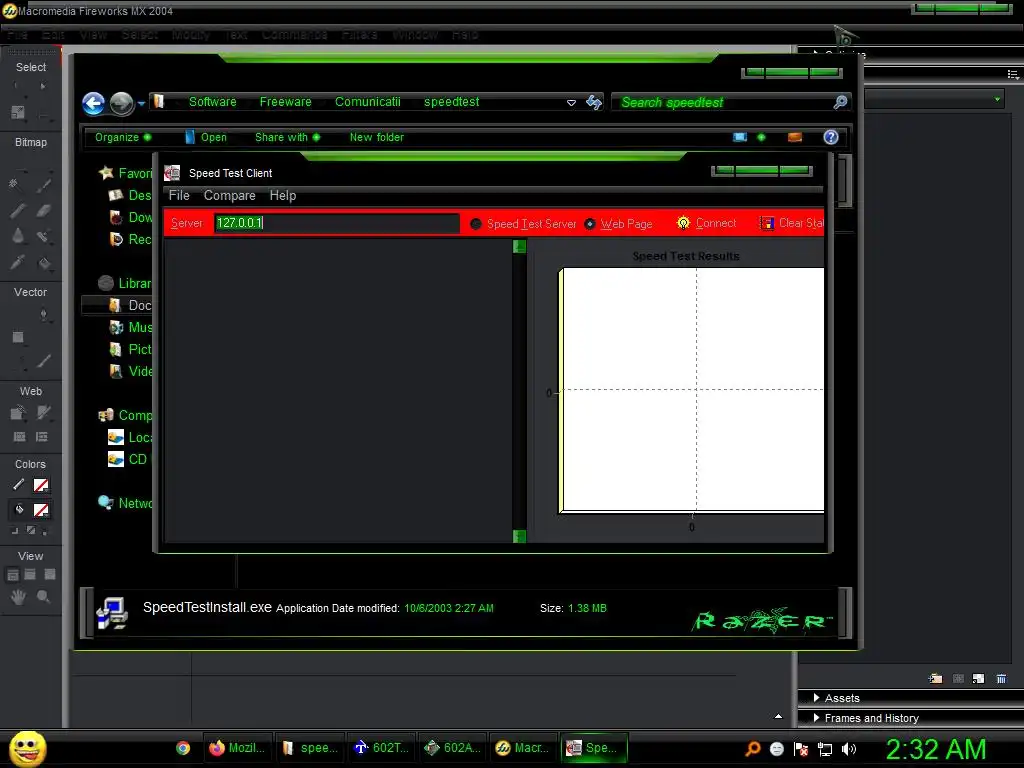
Task: Pick the Rubber Stamp tool
Action: (43, 236)
